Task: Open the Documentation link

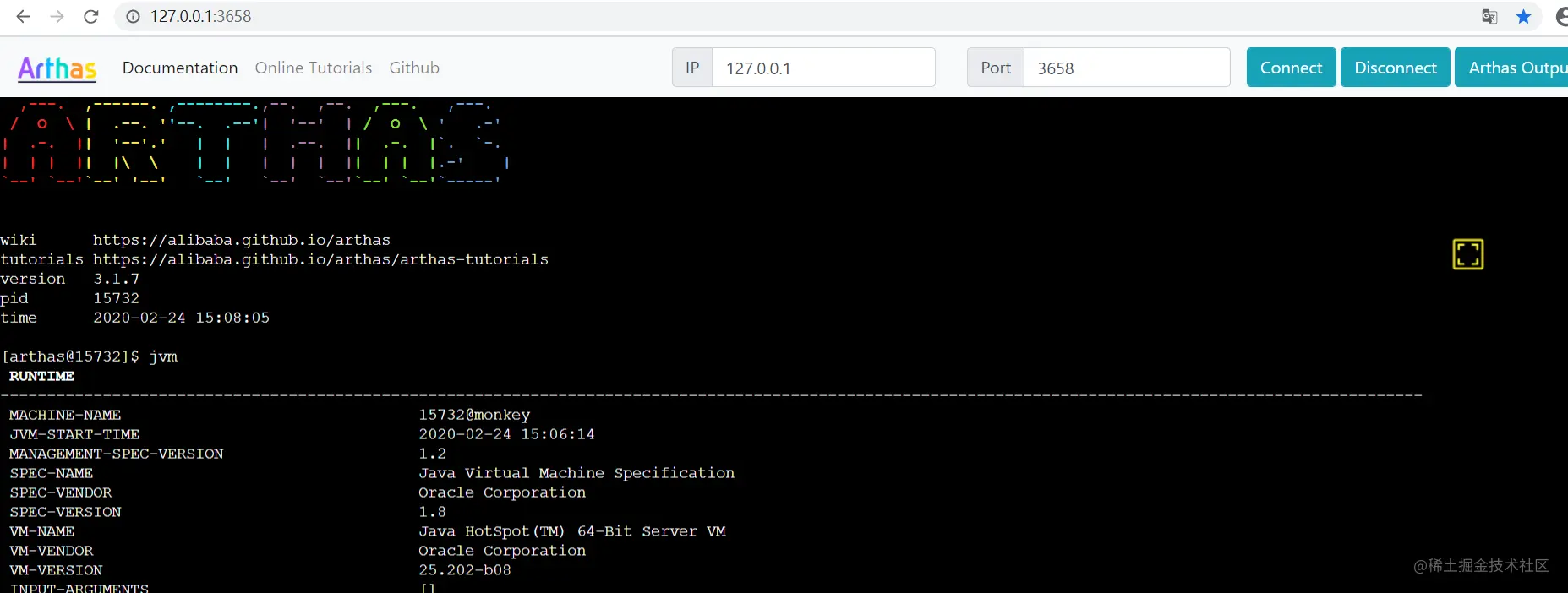Action: point(180,68)
